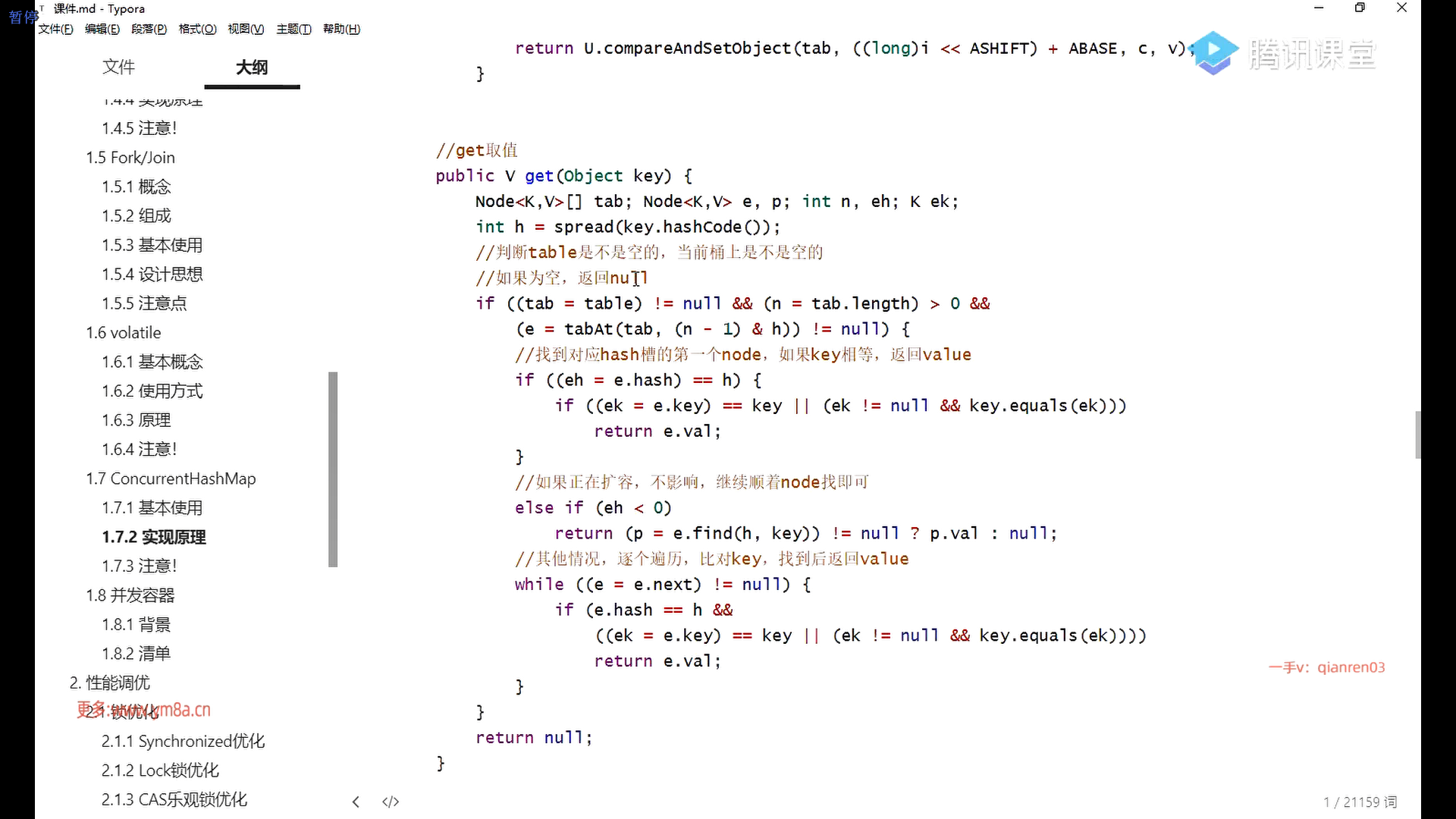Open the 文件 (File) menu
Viewport: 1456px width, 819px height.
pyautogui.click(x=55, y=29)
